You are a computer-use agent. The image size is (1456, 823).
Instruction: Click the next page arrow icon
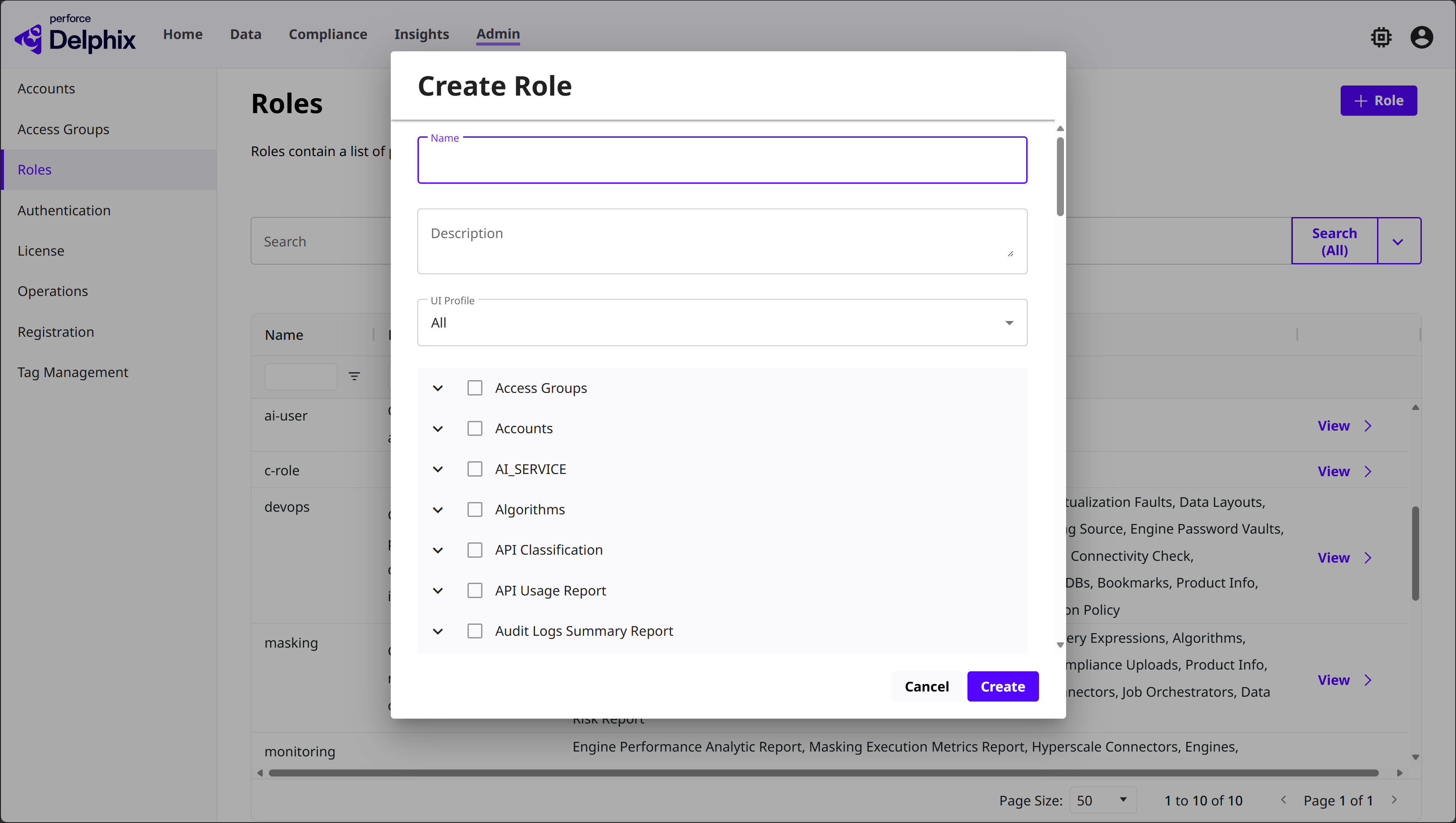click(1395, 800)
